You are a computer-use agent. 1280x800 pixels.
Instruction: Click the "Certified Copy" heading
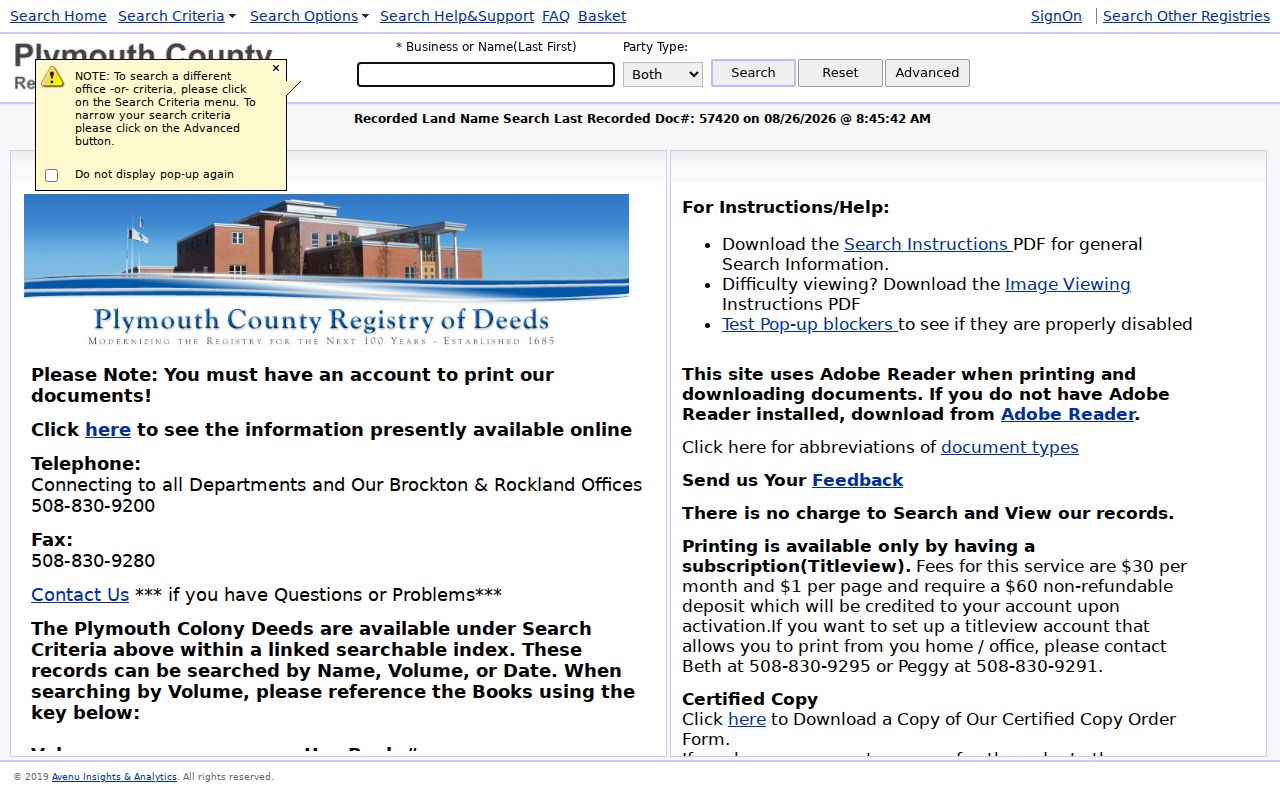(750, 699)
